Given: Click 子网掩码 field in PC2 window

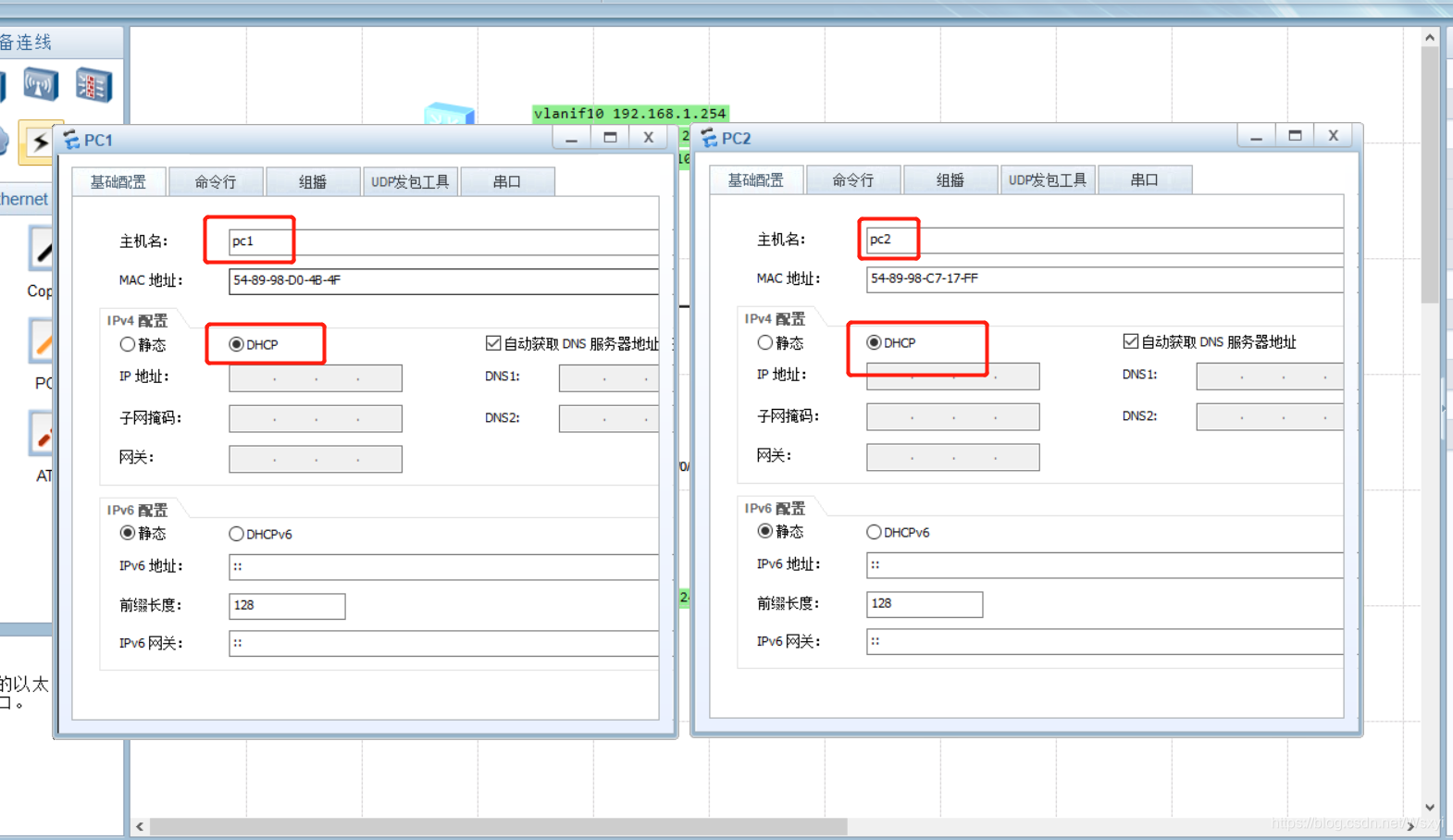Looking at the screenshot, I should point(953,416).
